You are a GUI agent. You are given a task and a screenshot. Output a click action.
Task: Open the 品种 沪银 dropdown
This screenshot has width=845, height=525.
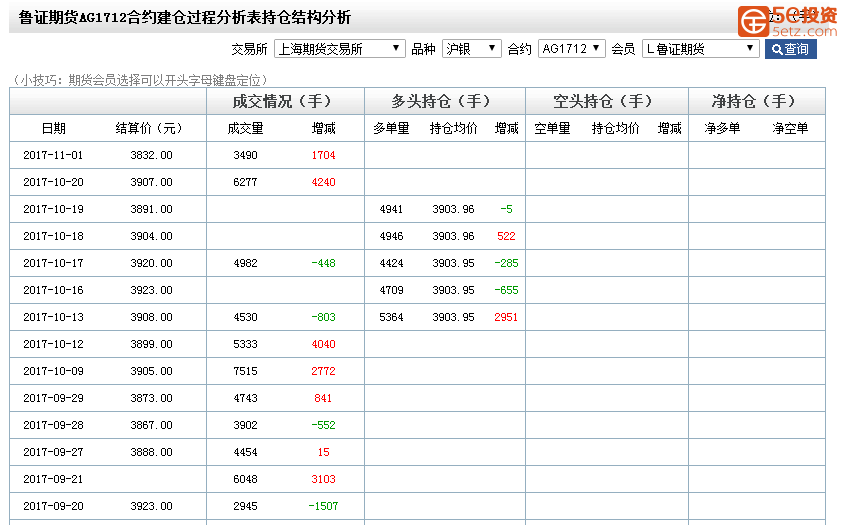click(x=472, y=49)
